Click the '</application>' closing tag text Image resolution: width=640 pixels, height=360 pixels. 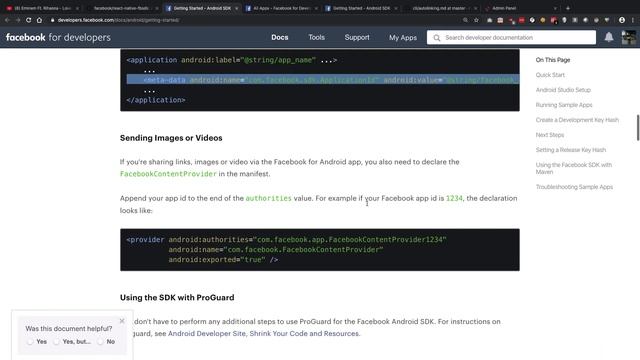pos(156,100)
